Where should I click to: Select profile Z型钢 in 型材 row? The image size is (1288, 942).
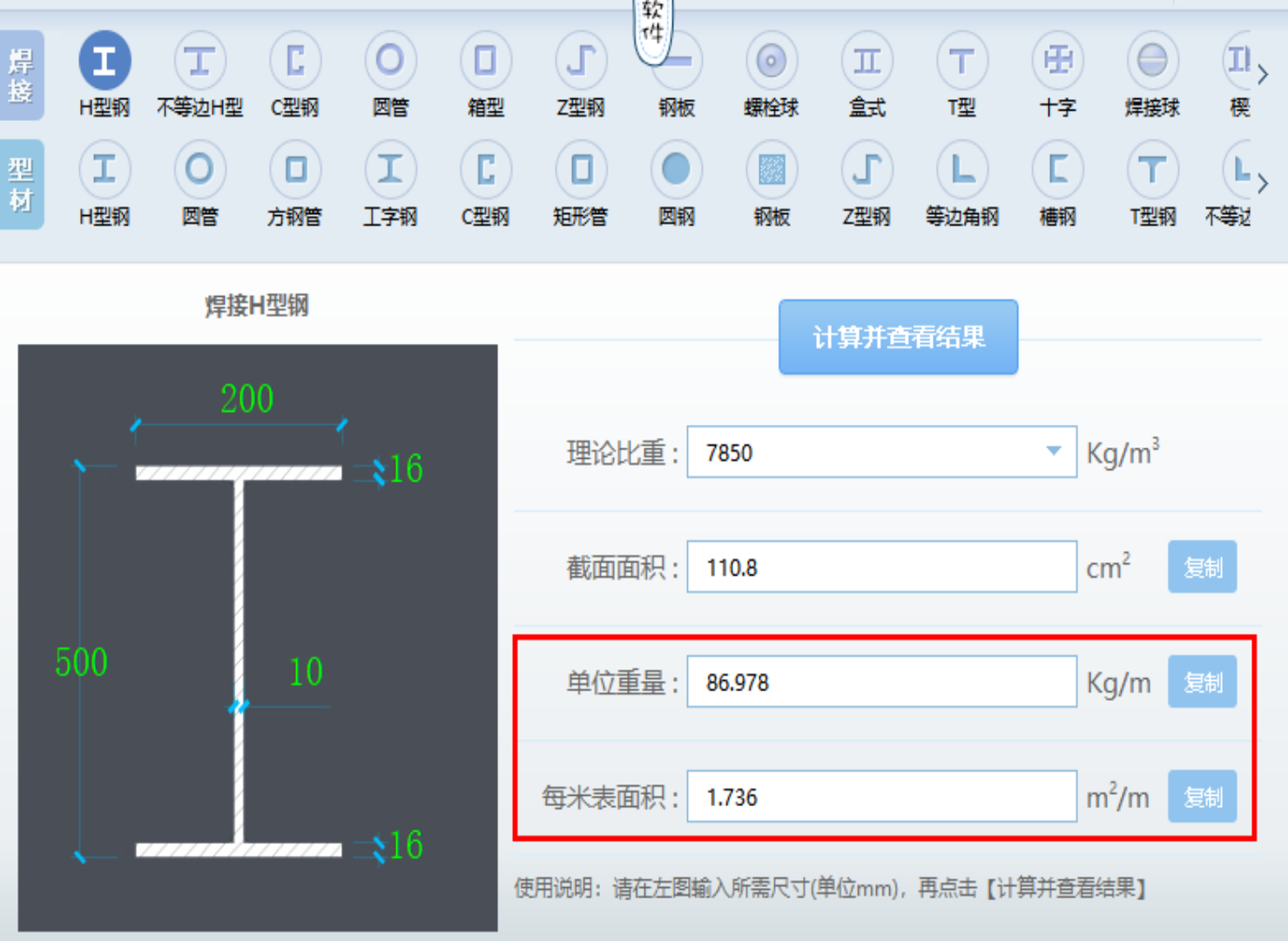[867, 170]
